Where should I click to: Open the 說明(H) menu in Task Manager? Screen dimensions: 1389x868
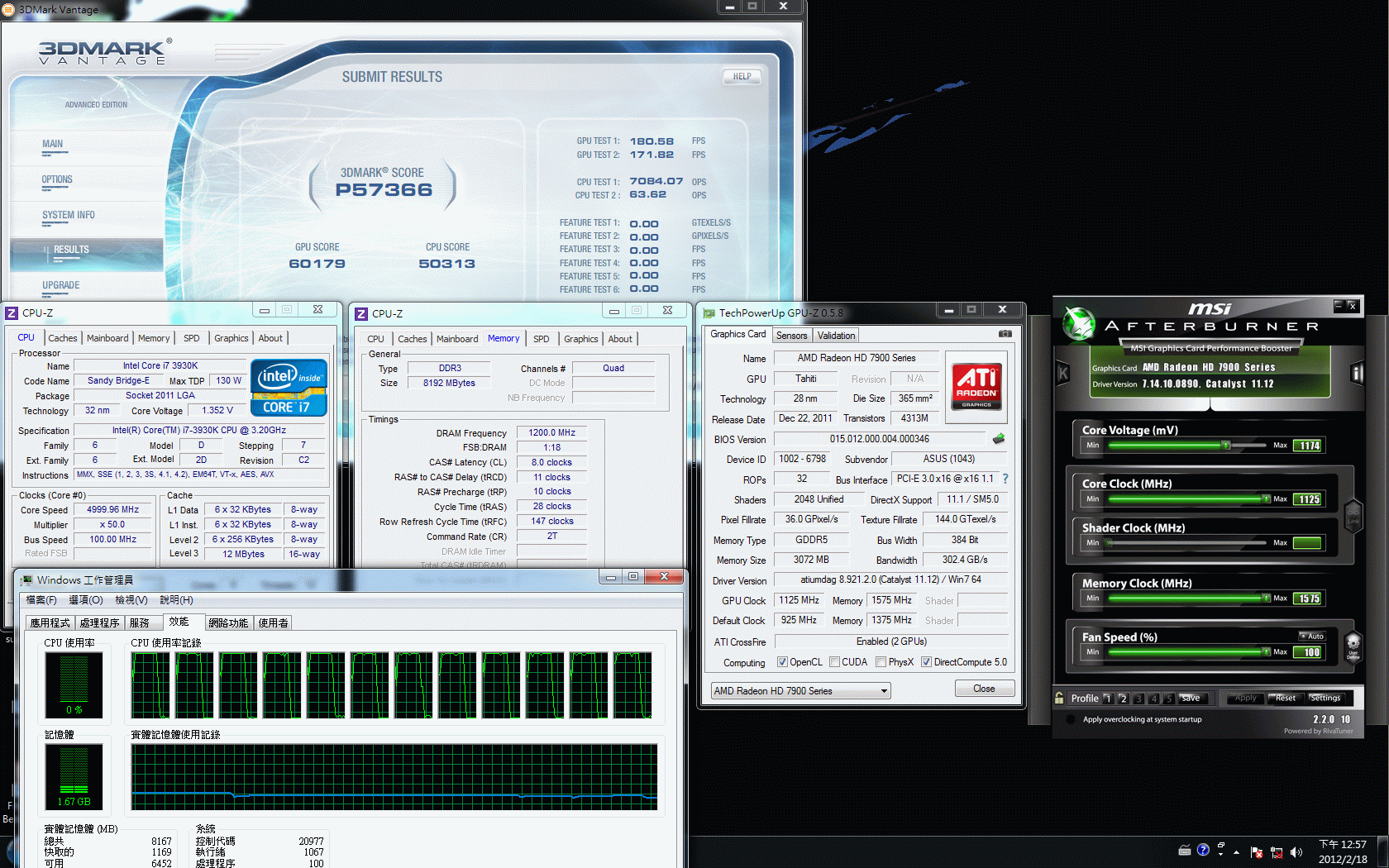pos(176,600)
